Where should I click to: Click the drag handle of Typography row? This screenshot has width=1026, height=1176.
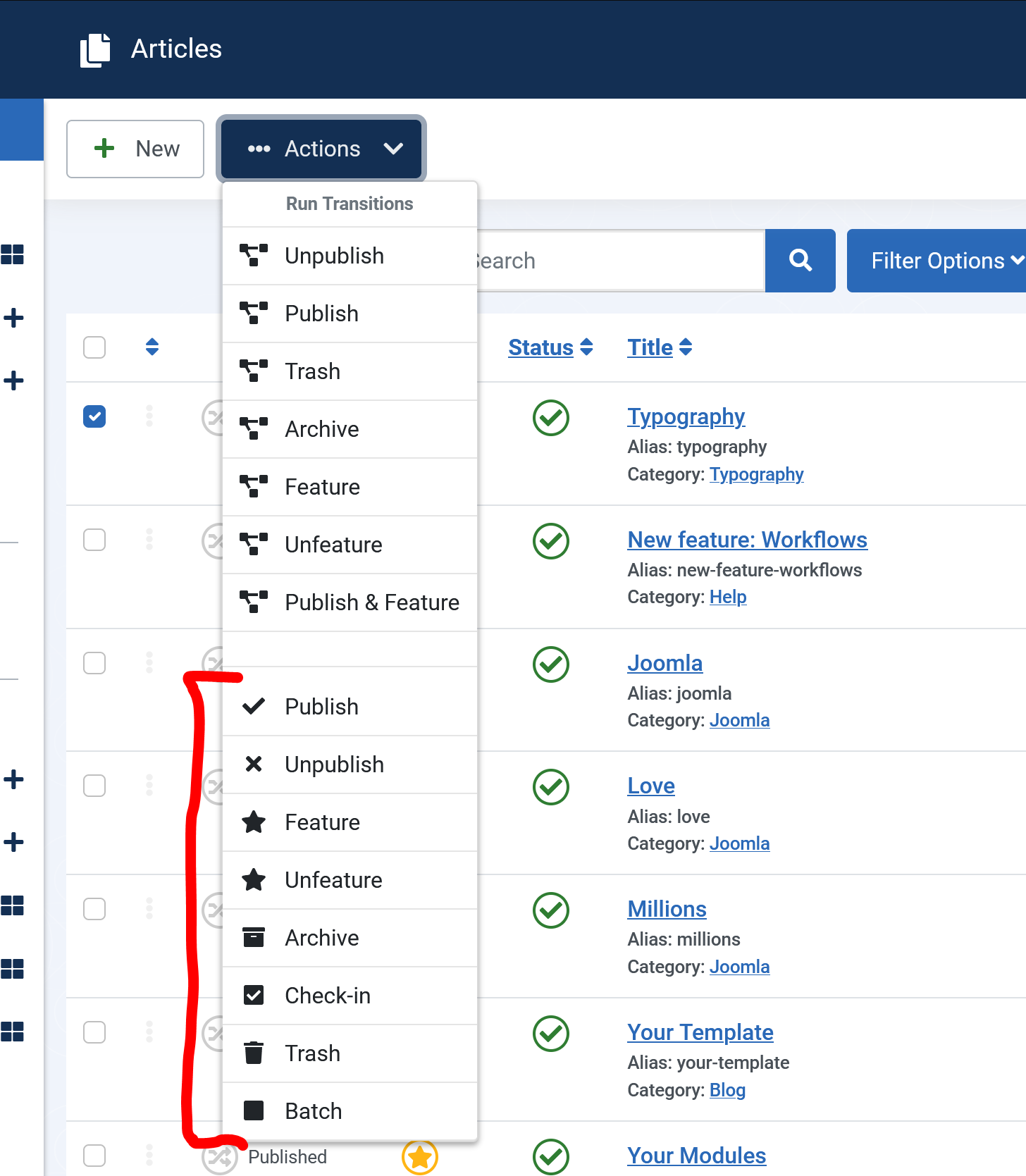(x=149, y=416)
